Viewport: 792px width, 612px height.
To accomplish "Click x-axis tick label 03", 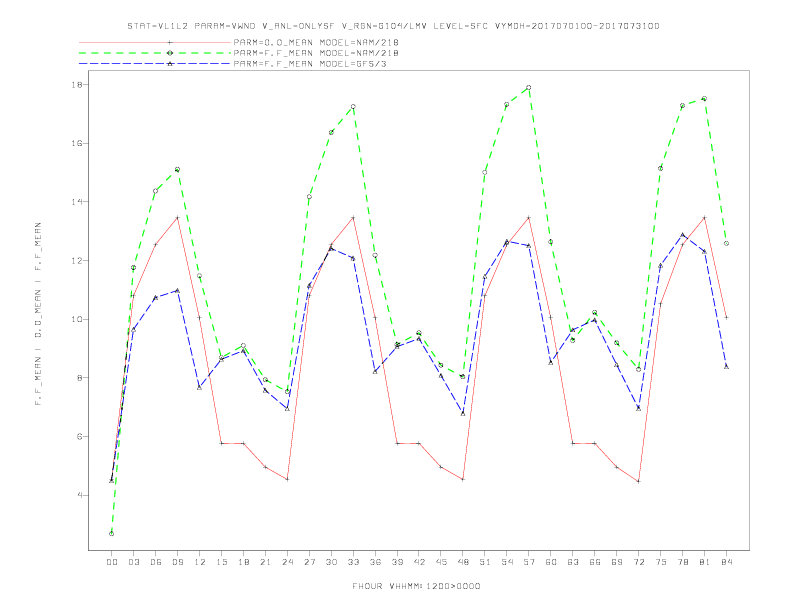I will click(133, 562).
